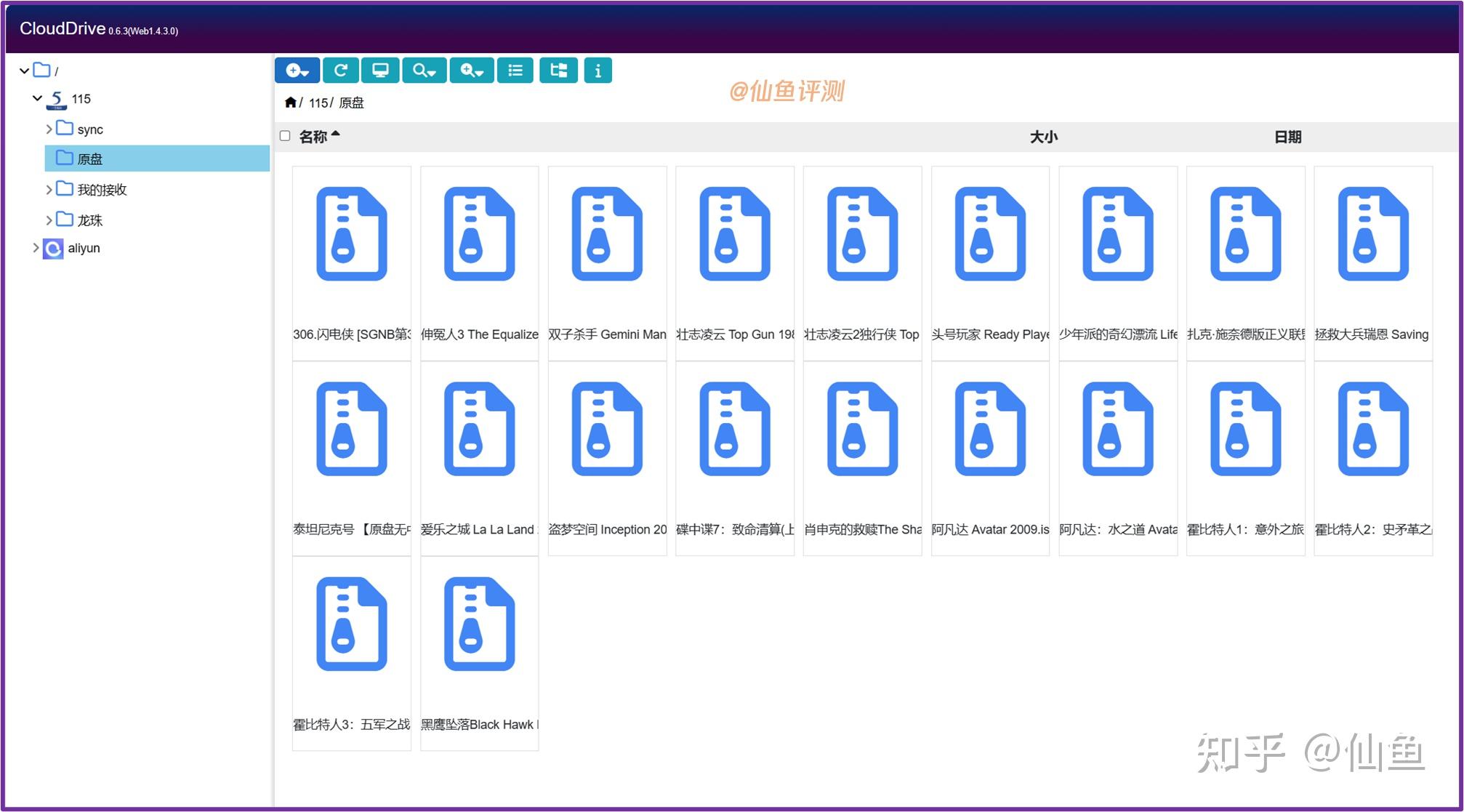Screen dimensions: 1464x812
Task: Click the 原盘 breadcrumb entry
Action: coord(351,102)
